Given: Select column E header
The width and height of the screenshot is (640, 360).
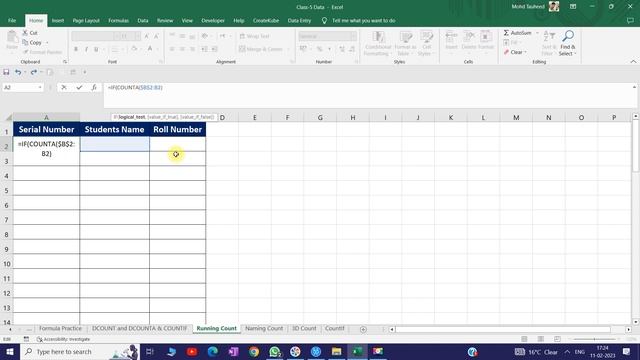Looking at the screenshot, I should (x=255, y=118).
